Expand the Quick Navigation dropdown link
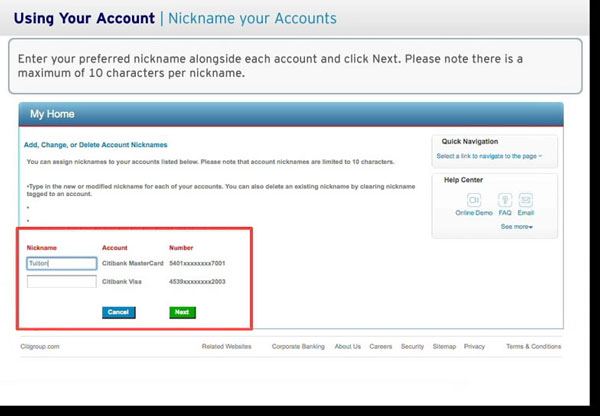 pos(489,156)
